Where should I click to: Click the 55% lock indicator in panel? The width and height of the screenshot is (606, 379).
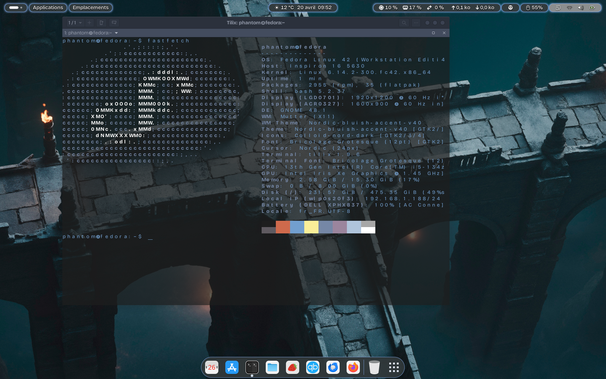pyautogui.click(x=534, y=7)
